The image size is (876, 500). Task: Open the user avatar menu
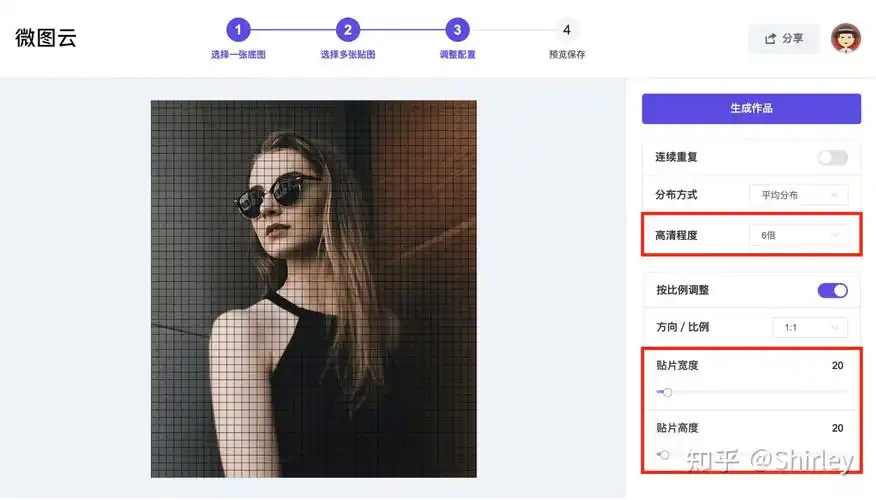point(845,38)
